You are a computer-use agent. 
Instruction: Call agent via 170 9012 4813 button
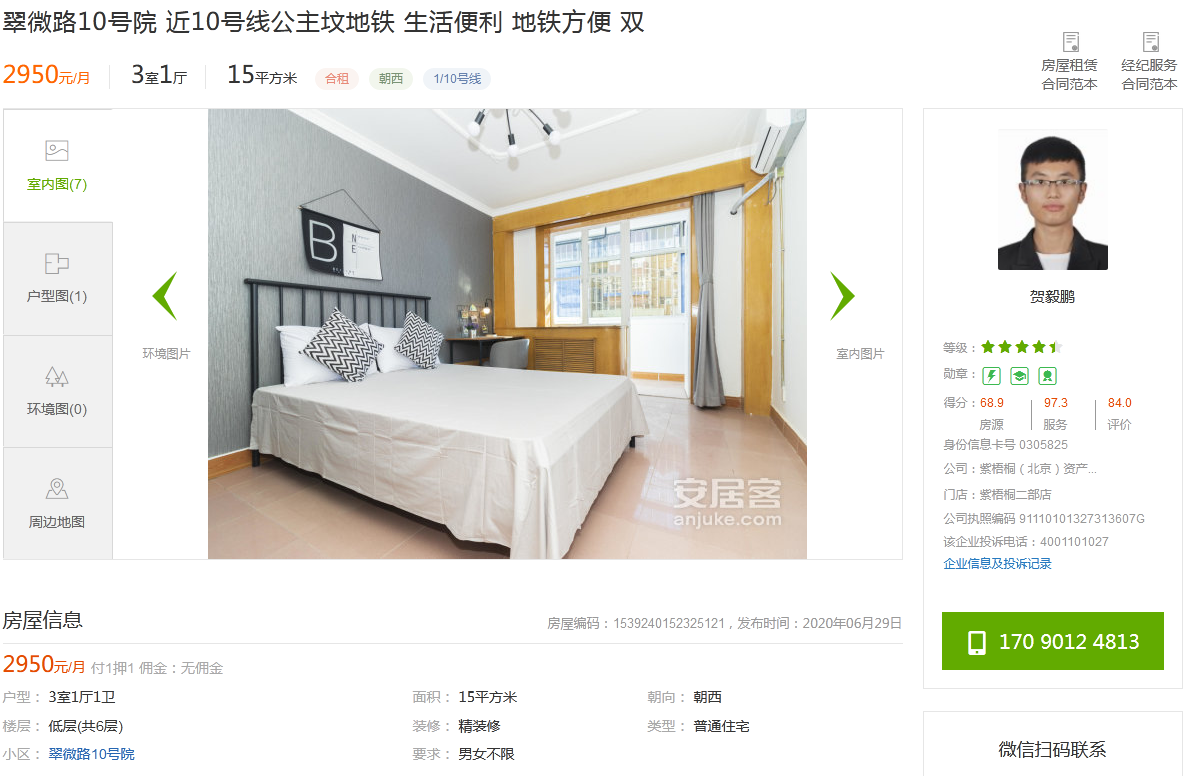pyautogui.click(x=1052, y=641)
